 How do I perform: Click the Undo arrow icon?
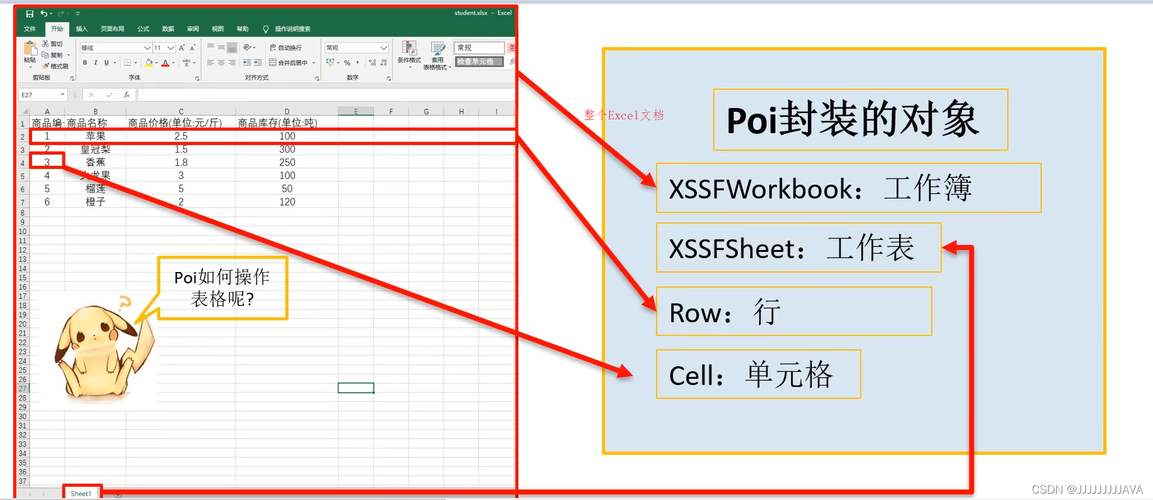coord(43,13)
